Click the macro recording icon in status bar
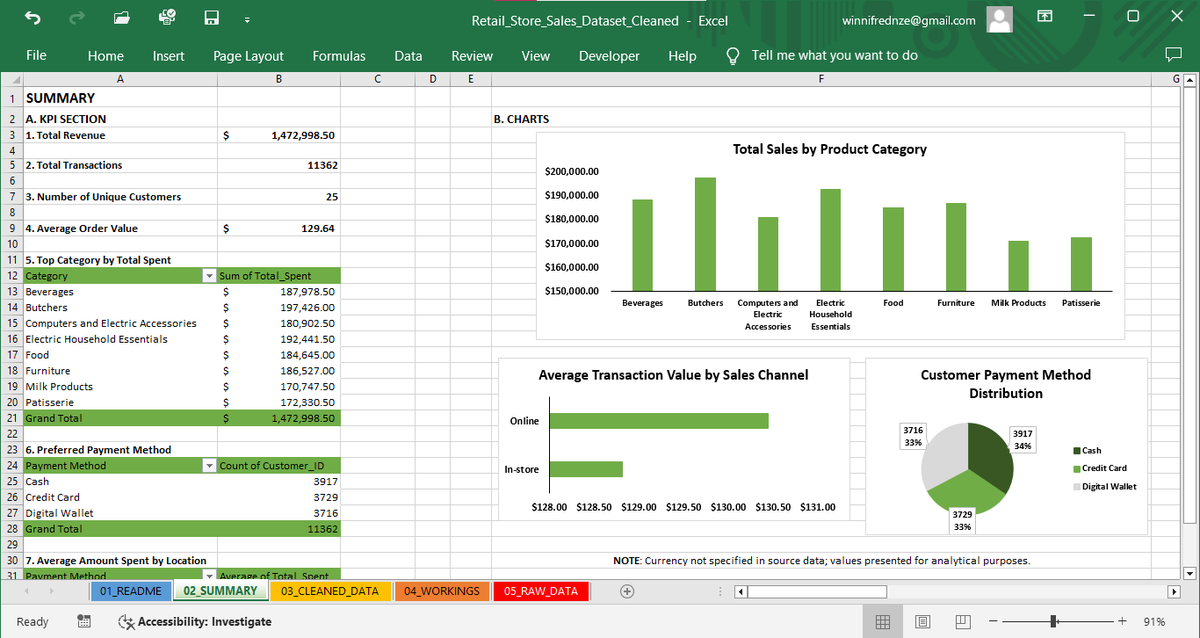 [x=86, y=622]
